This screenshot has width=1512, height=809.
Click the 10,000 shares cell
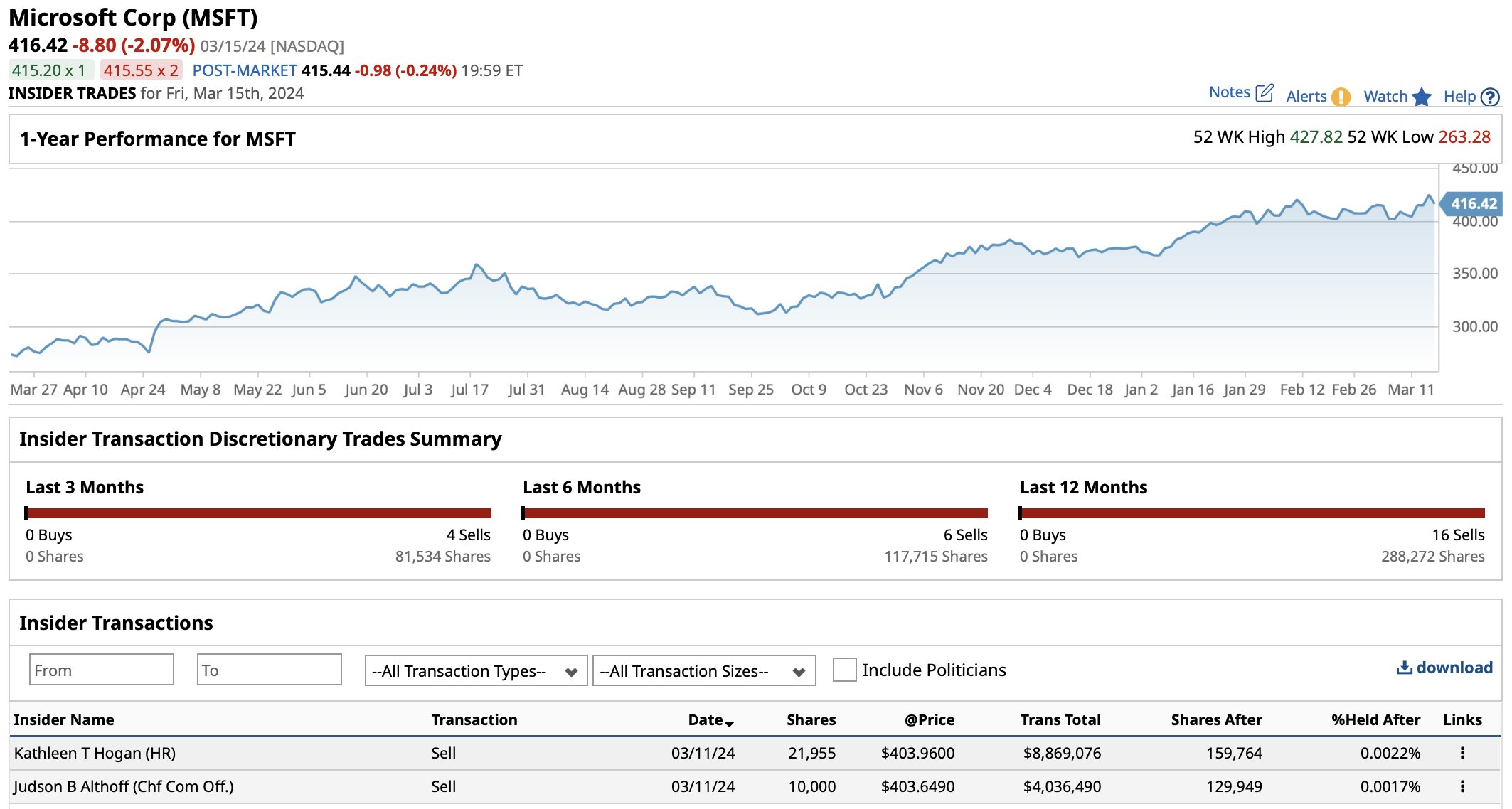[812, 786]
